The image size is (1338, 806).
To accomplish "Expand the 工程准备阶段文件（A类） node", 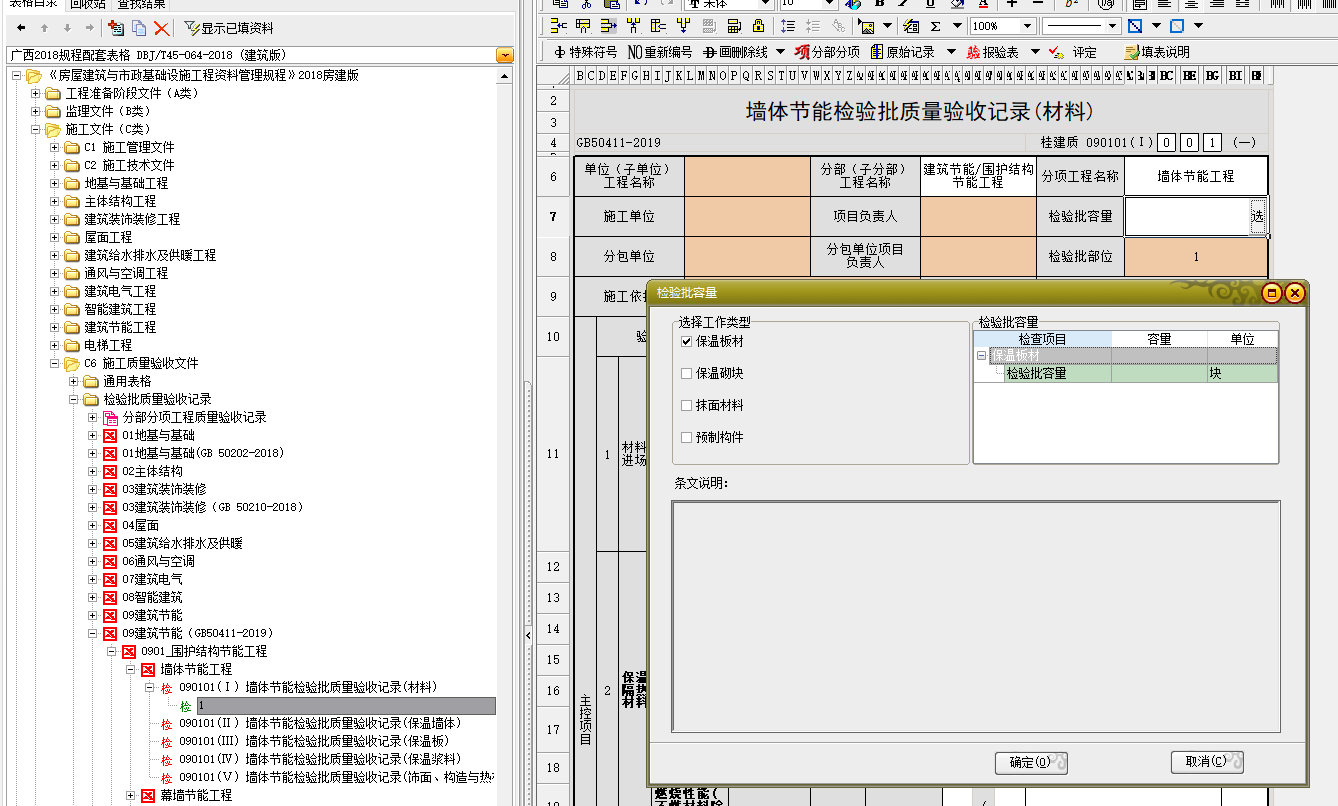I will point(36,93).
